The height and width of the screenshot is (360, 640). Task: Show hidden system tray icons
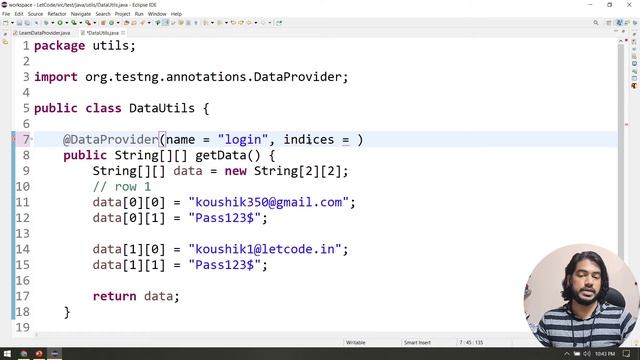tap(567, 353)
